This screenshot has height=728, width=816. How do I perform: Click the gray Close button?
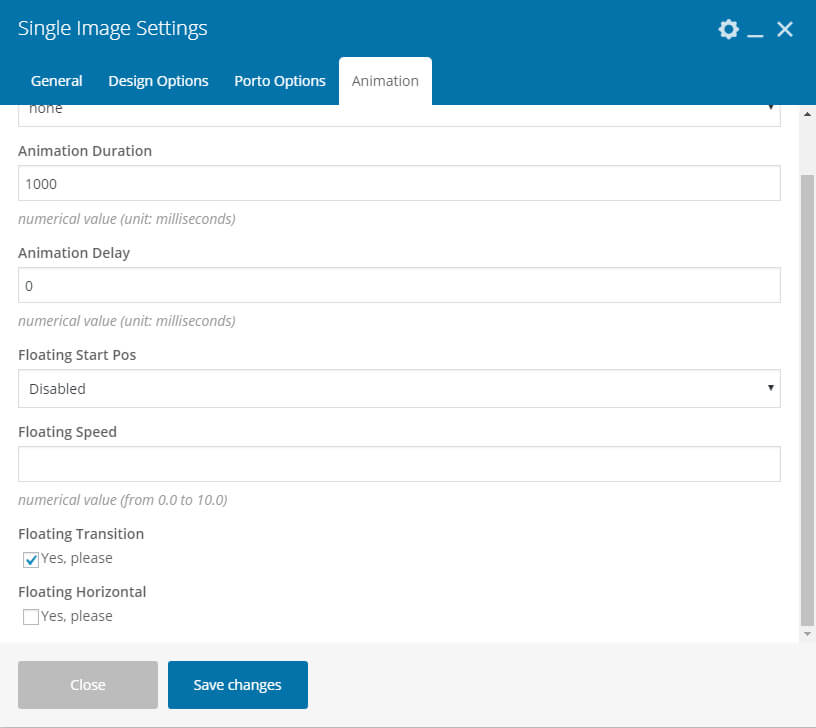click(x=88, y=685)
